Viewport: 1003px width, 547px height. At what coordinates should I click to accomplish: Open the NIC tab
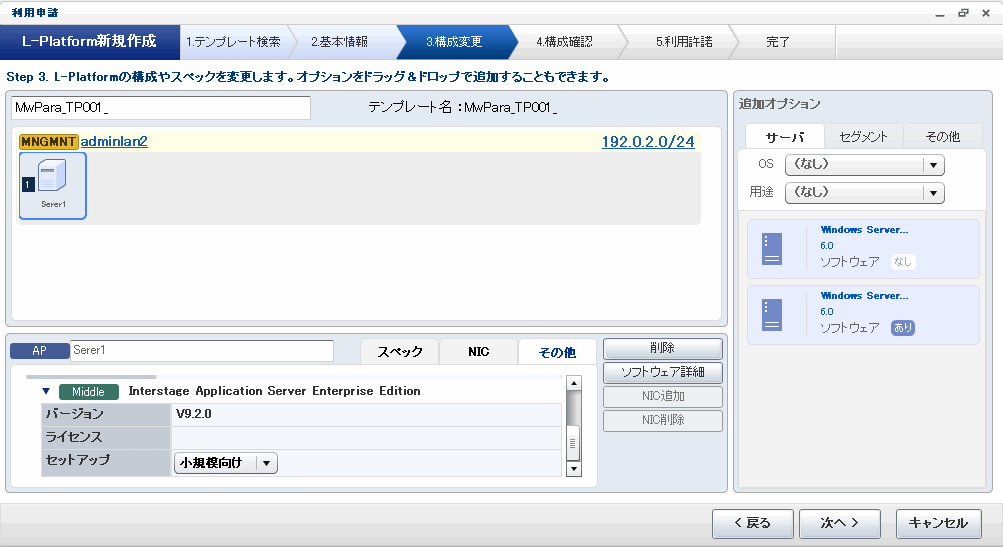pyautogui.click(x=478, y=352)
